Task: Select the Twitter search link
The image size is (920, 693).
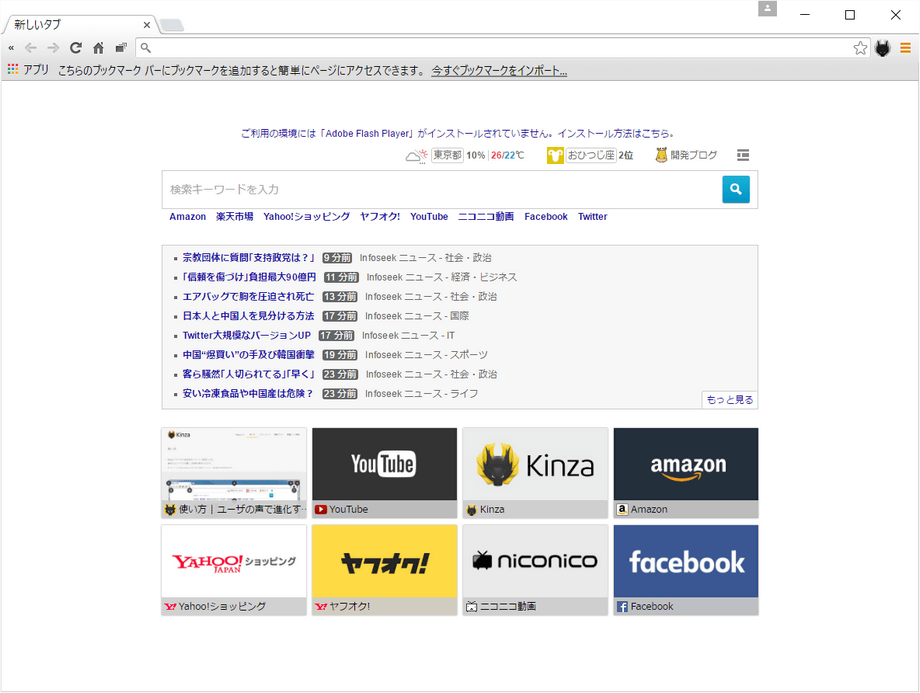Action: (593, 217)
